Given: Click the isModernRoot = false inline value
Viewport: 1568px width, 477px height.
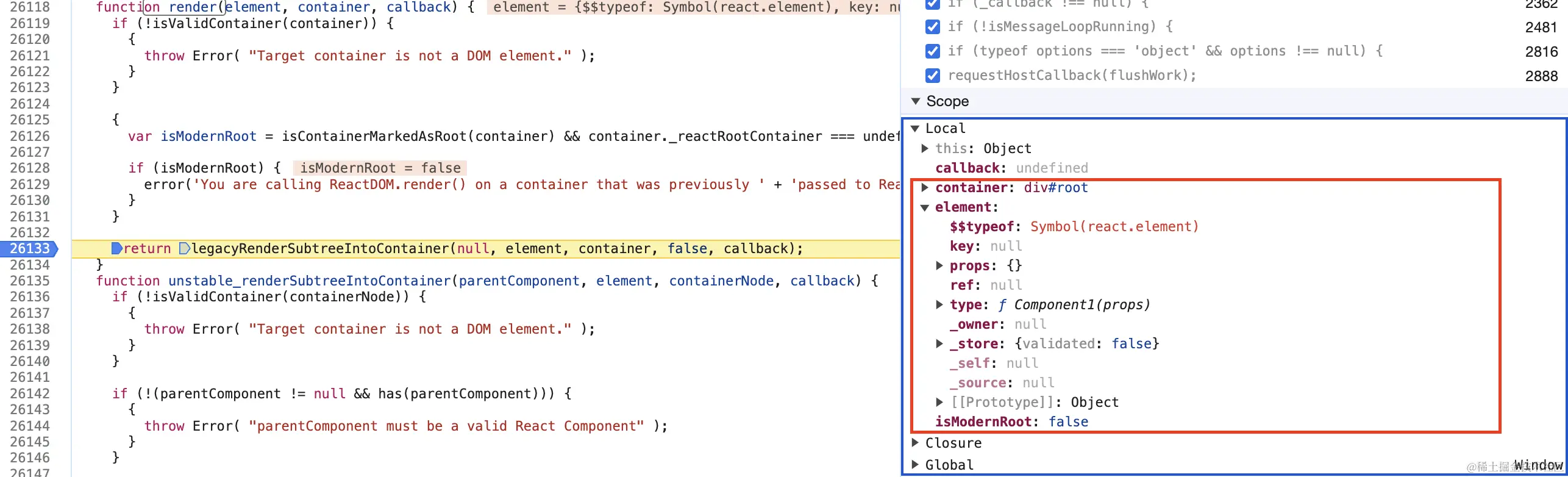Looking at the screenshot, I should click(x=380, y=168).
